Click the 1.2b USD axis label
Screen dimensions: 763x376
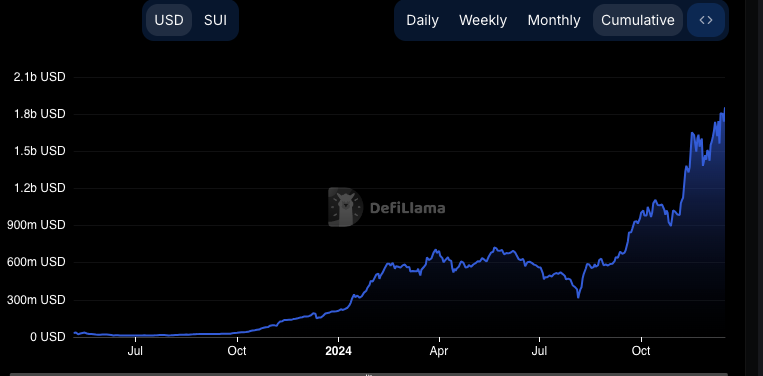click(39, 188)
